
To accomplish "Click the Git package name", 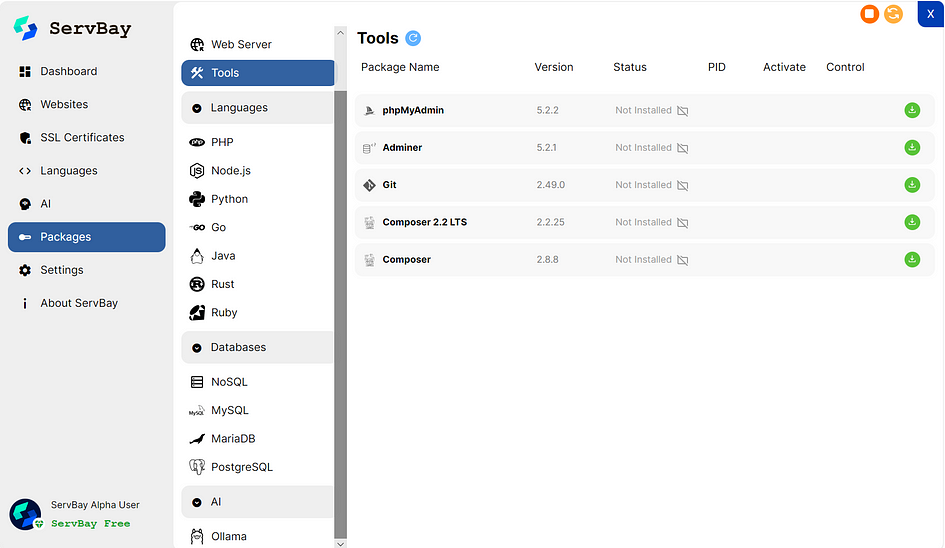I will click(389, 185).
